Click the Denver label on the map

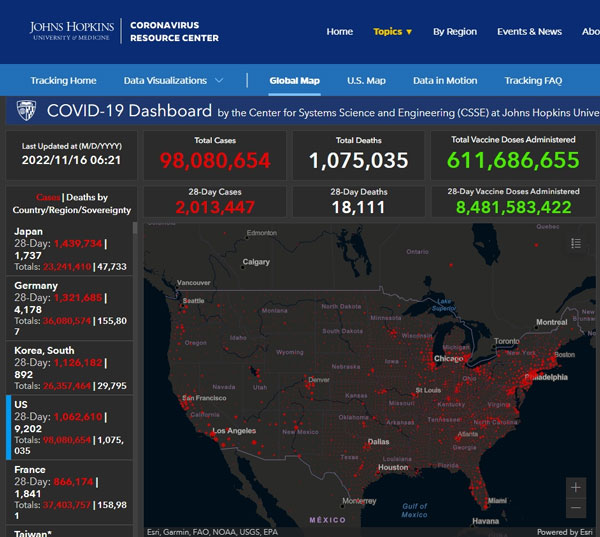tap(319, 380)
